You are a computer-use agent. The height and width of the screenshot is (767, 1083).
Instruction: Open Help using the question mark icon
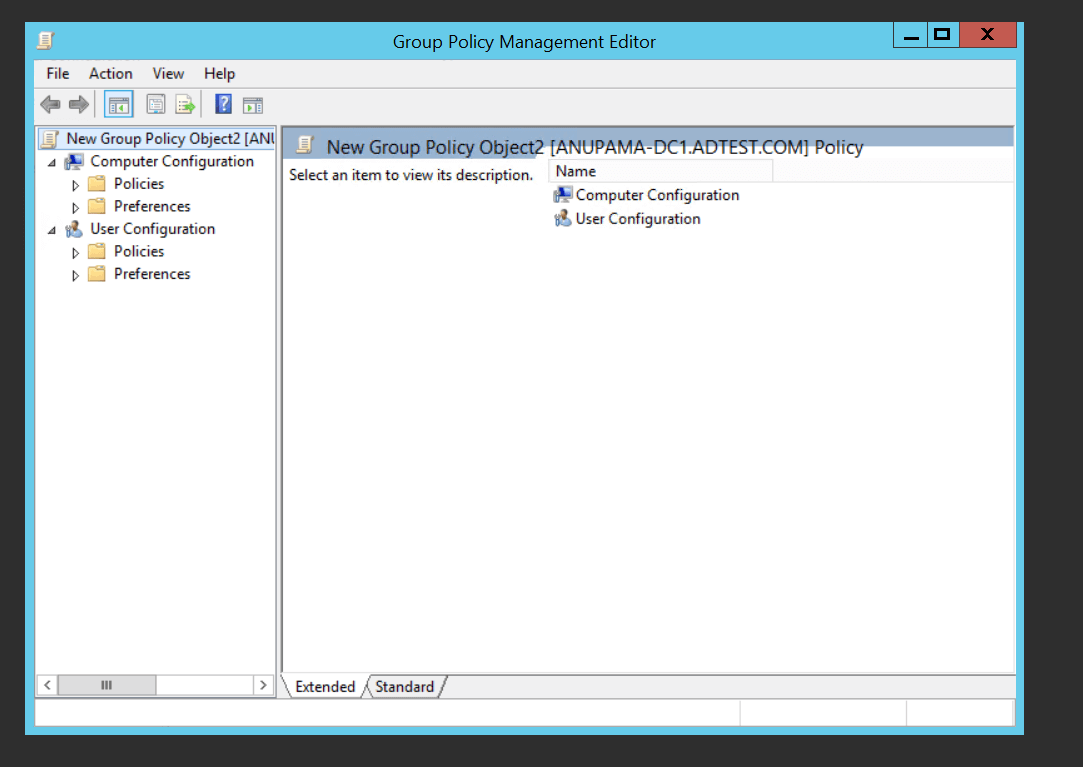click(x=224, y=105)
